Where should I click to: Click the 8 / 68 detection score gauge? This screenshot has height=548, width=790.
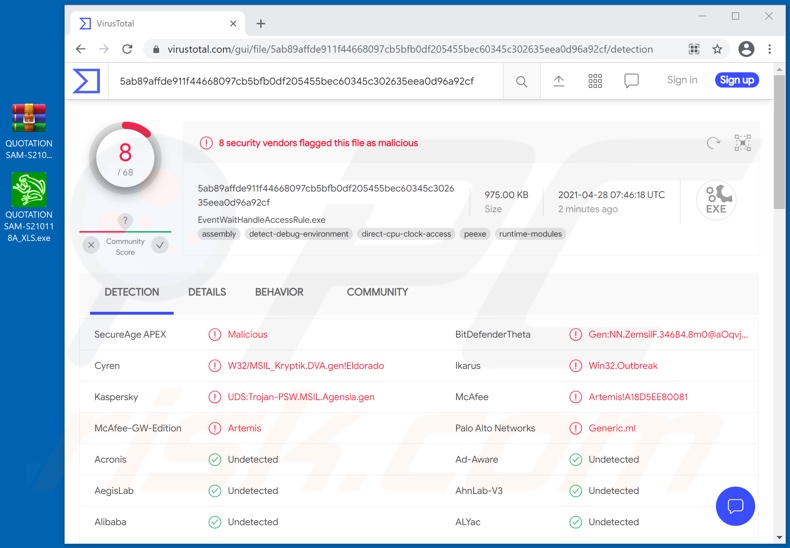point(125,158)
